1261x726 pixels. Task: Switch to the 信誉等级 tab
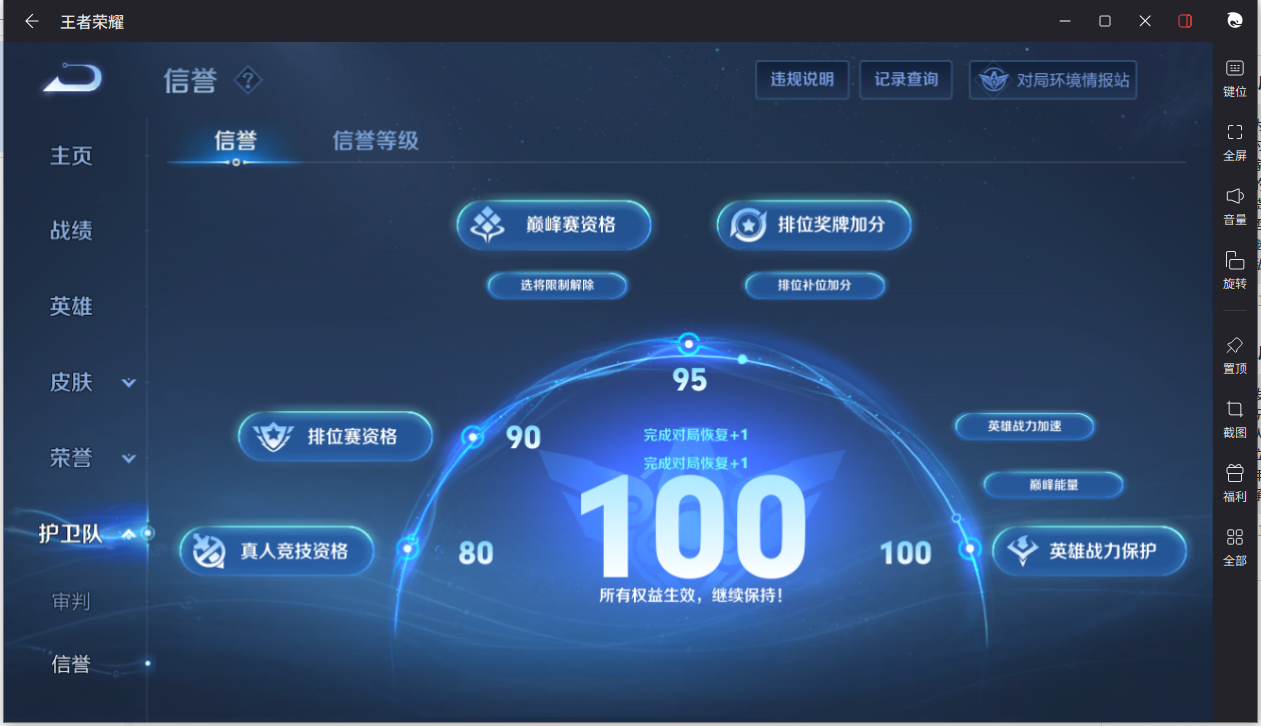(374, 142)
